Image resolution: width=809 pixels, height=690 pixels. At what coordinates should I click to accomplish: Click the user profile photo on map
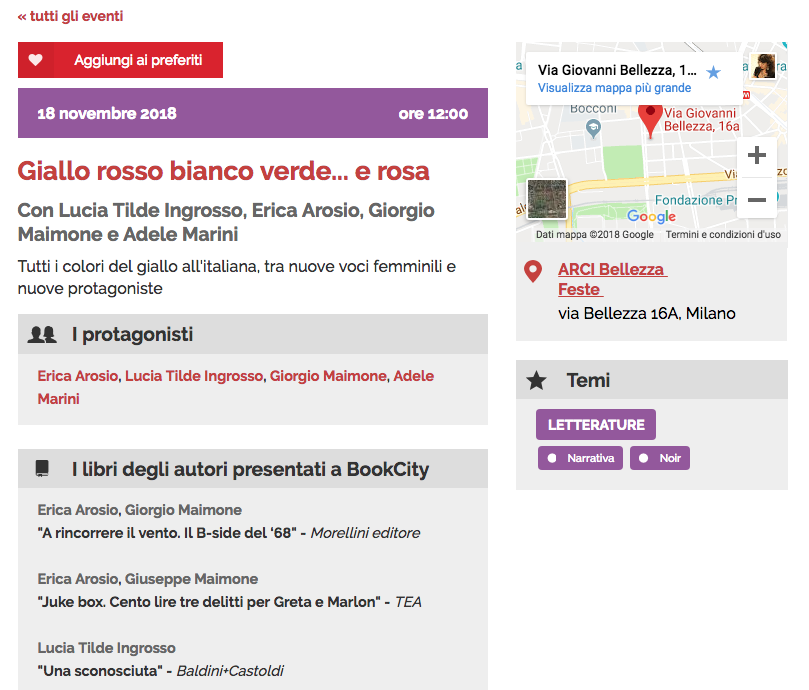[x=763, y=66]
